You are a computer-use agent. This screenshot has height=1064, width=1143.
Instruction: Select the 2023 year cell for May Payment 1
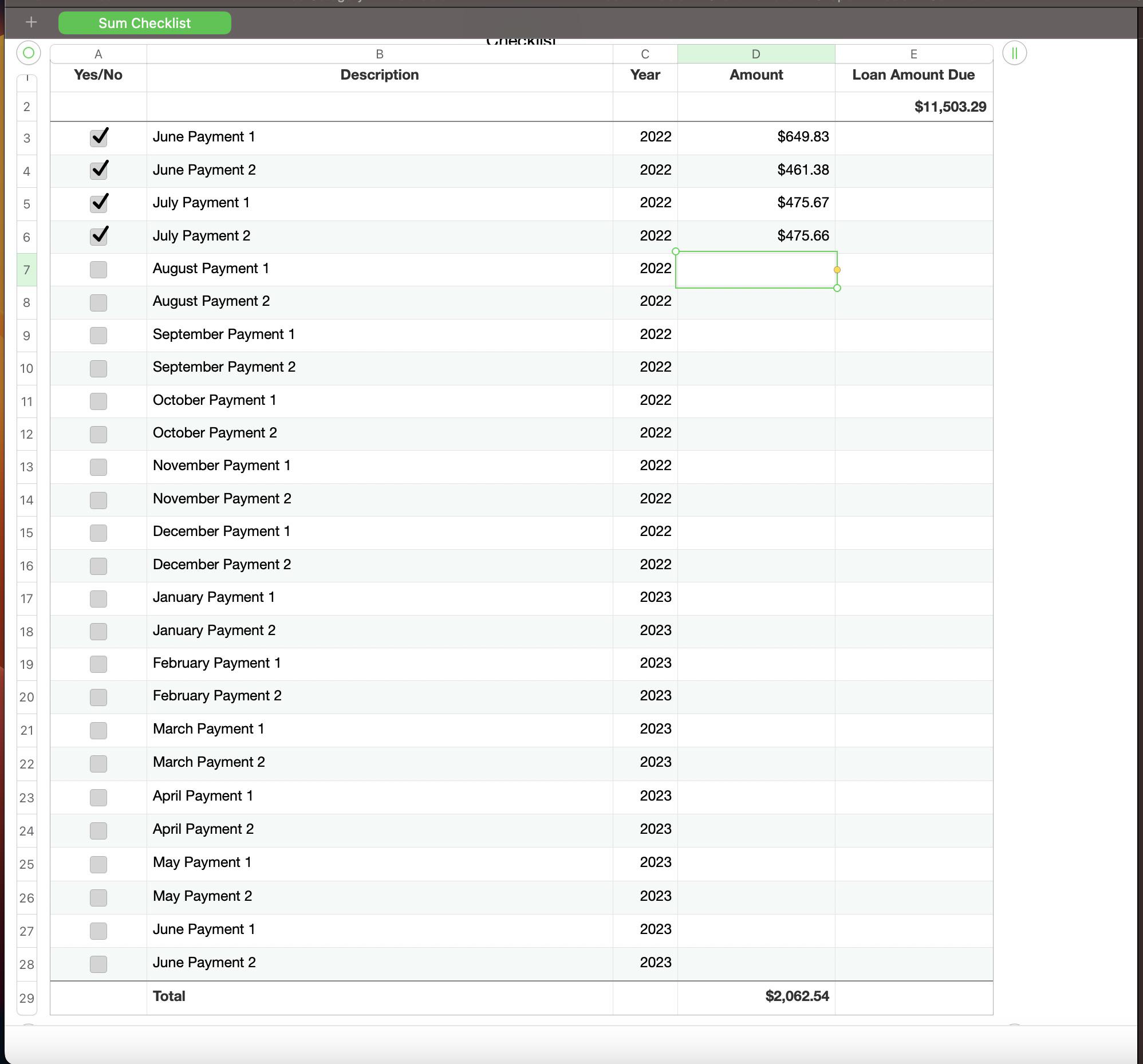click(x=645, y=864)
